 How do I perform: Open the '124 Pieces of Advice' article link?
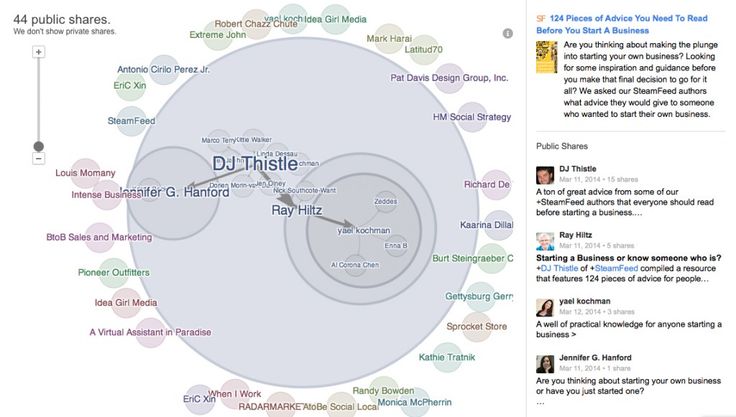[x=632, y=24]
